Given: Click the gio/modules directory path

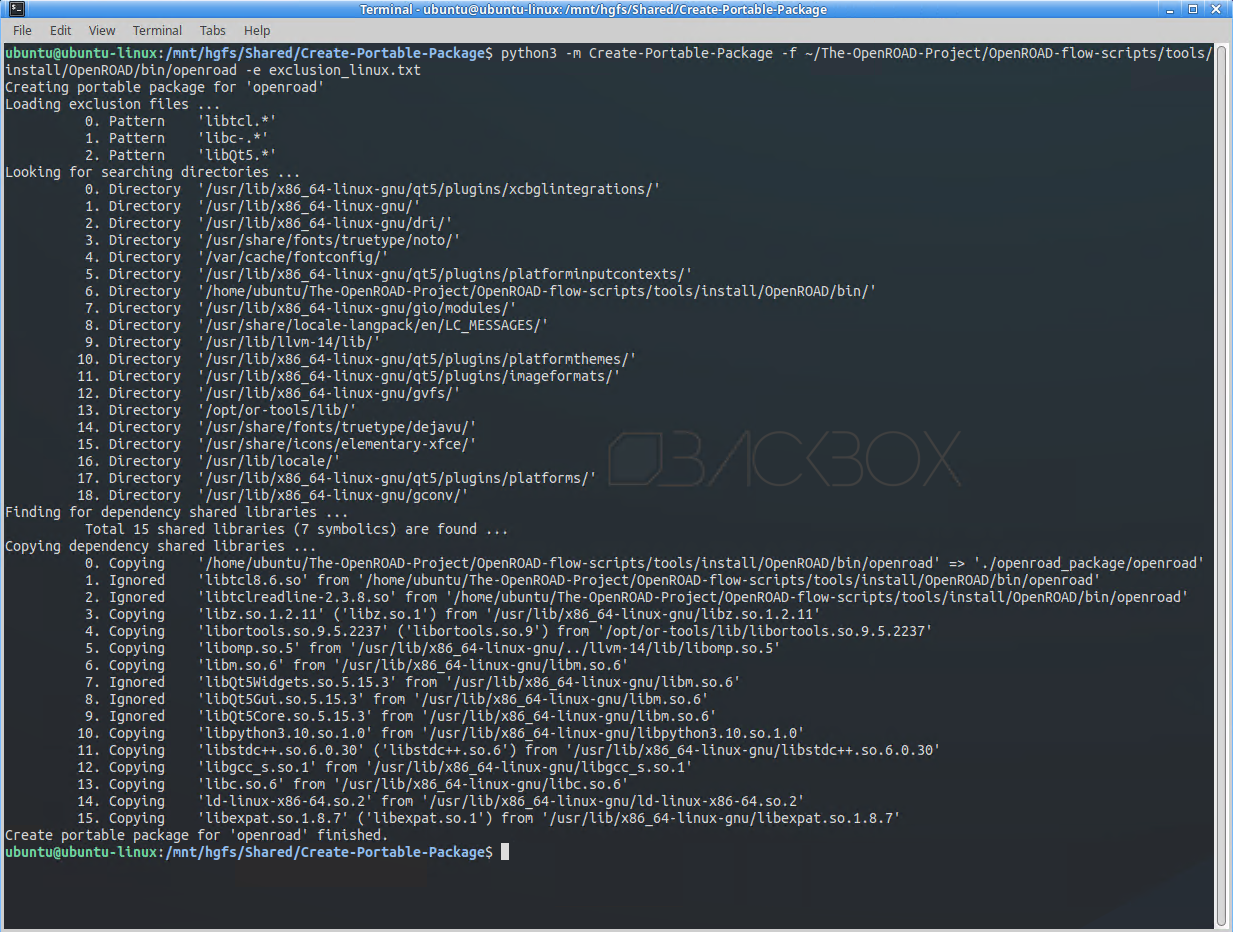Looking at the screenshot, I should click(357, 308).
